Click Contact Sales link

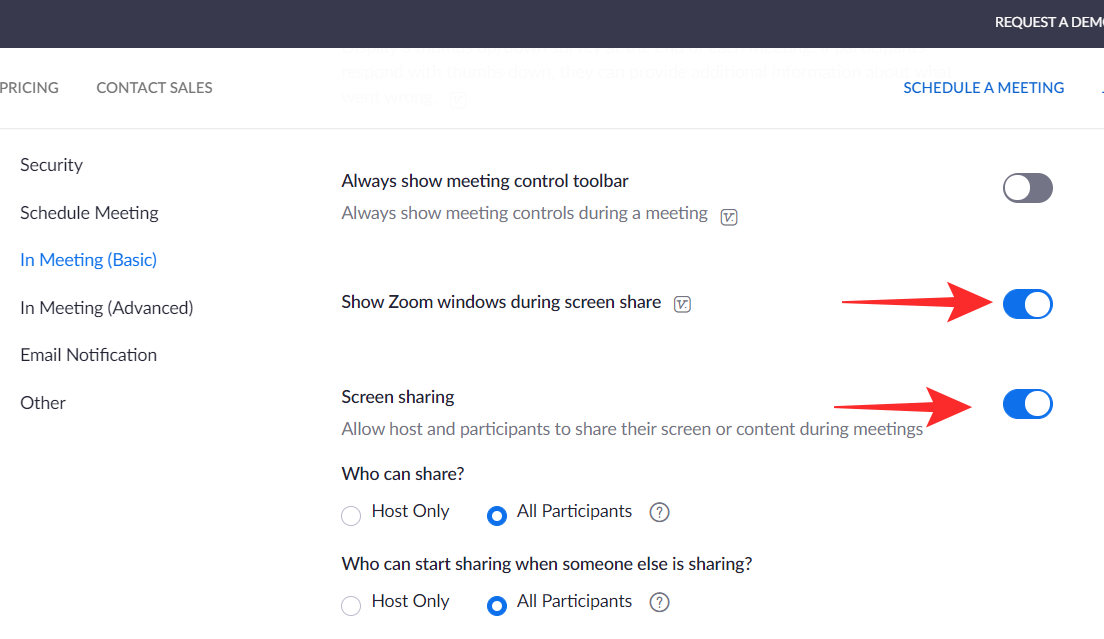coord(154,88)
